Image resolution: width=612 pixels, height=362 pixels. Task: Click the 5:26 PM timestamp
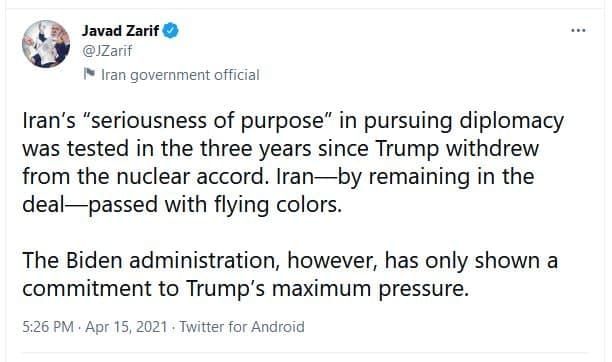coord(48,327)
